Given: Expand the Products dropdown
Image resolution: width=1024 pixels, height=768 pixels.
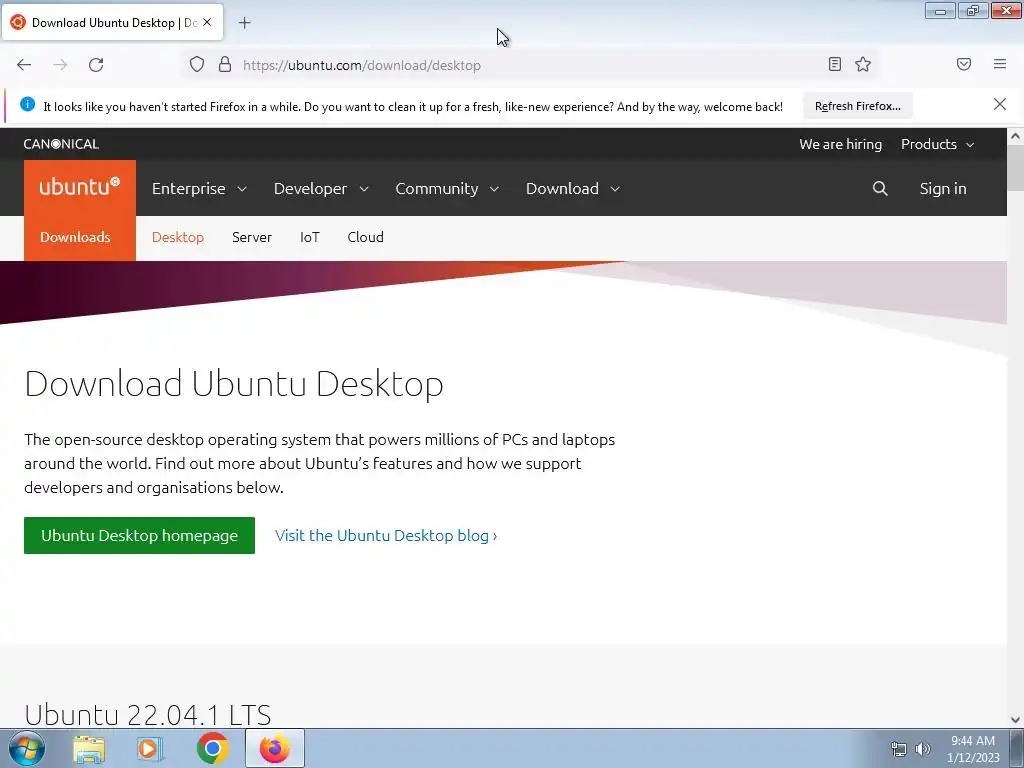Looking at the screenshot, I should (938, 144).
